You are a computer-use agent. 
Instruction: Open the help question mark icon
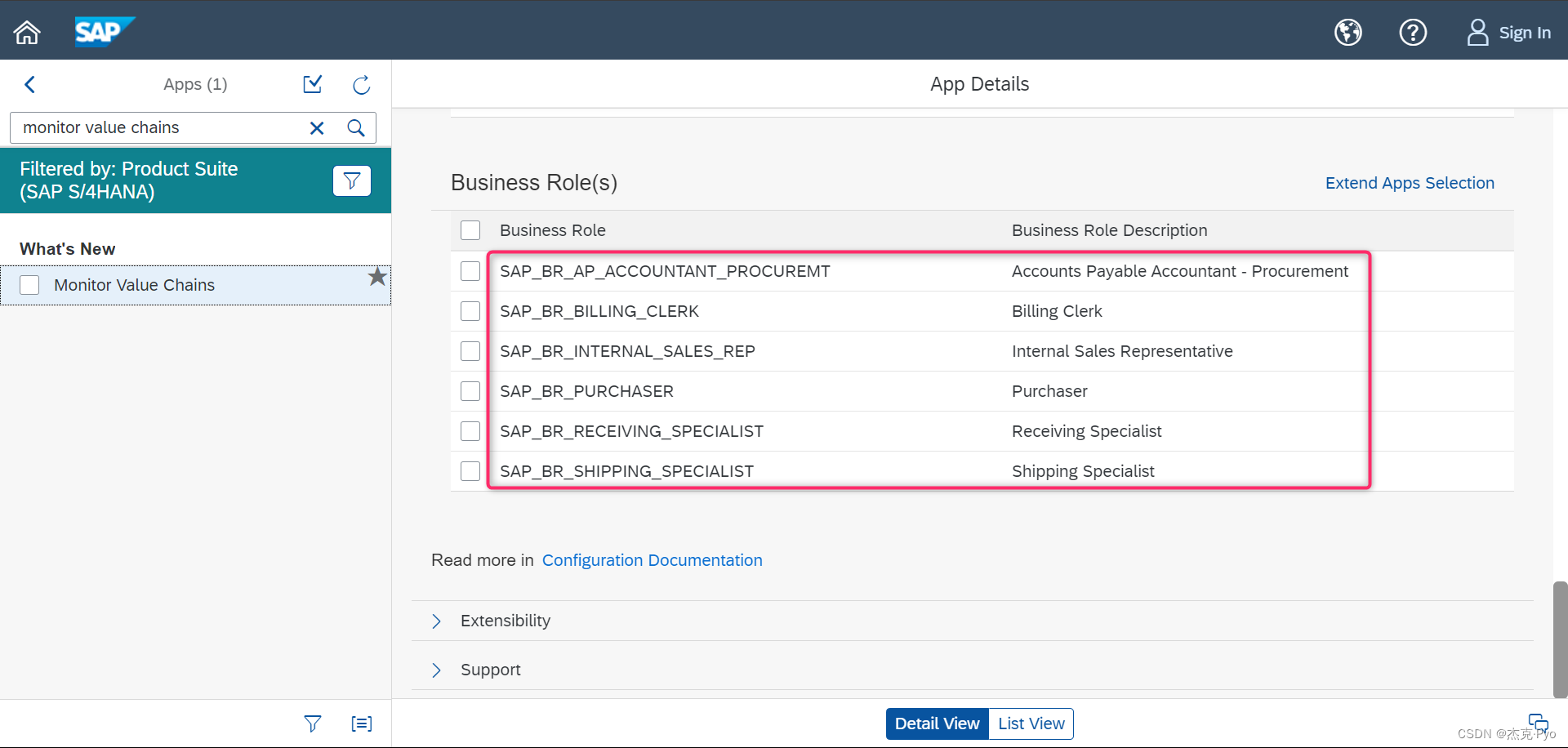click(x=1413, y=33)
